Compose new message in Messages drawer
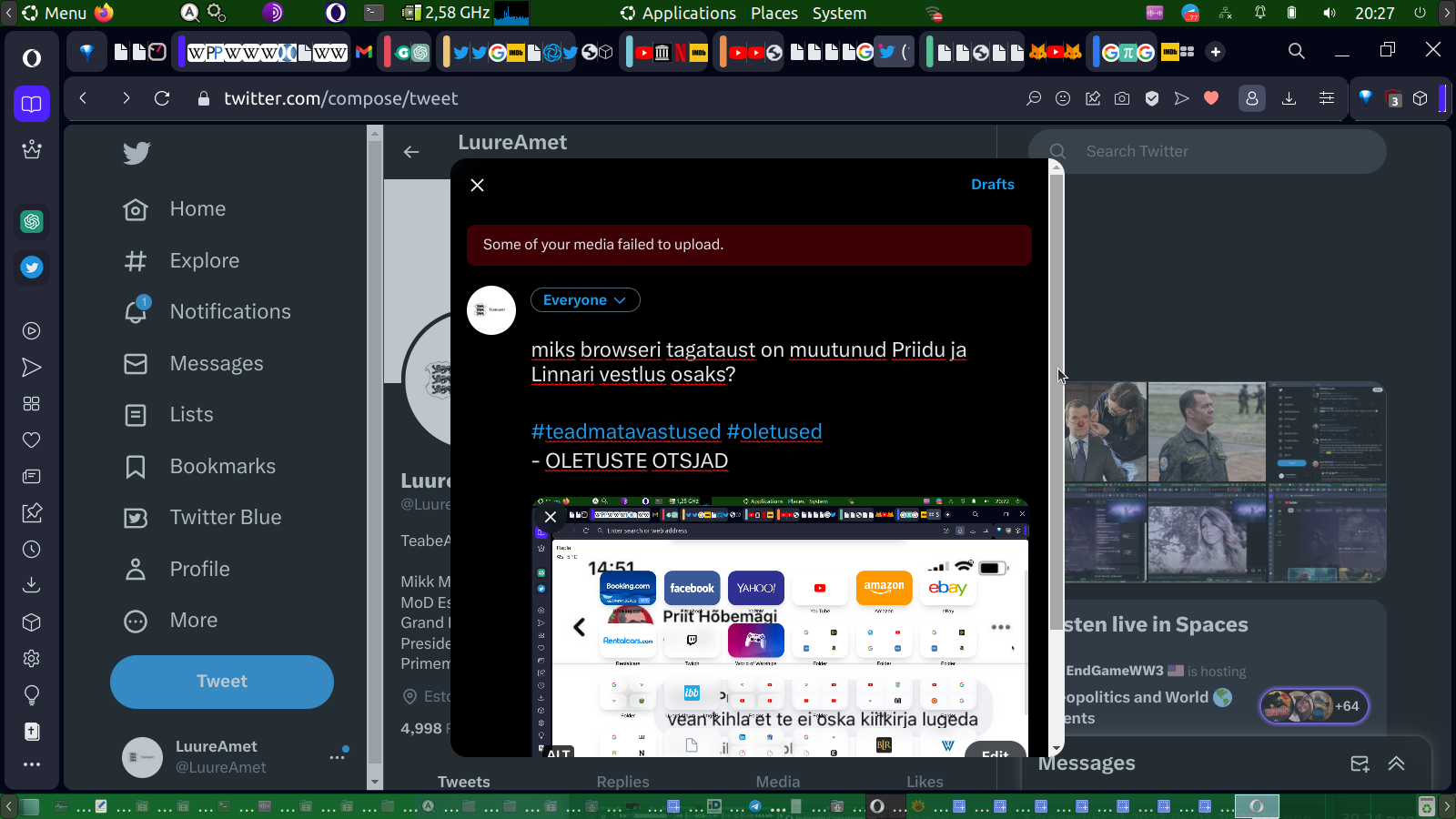This screenshot has width=1456, height=819. (x=1360, y=763)
